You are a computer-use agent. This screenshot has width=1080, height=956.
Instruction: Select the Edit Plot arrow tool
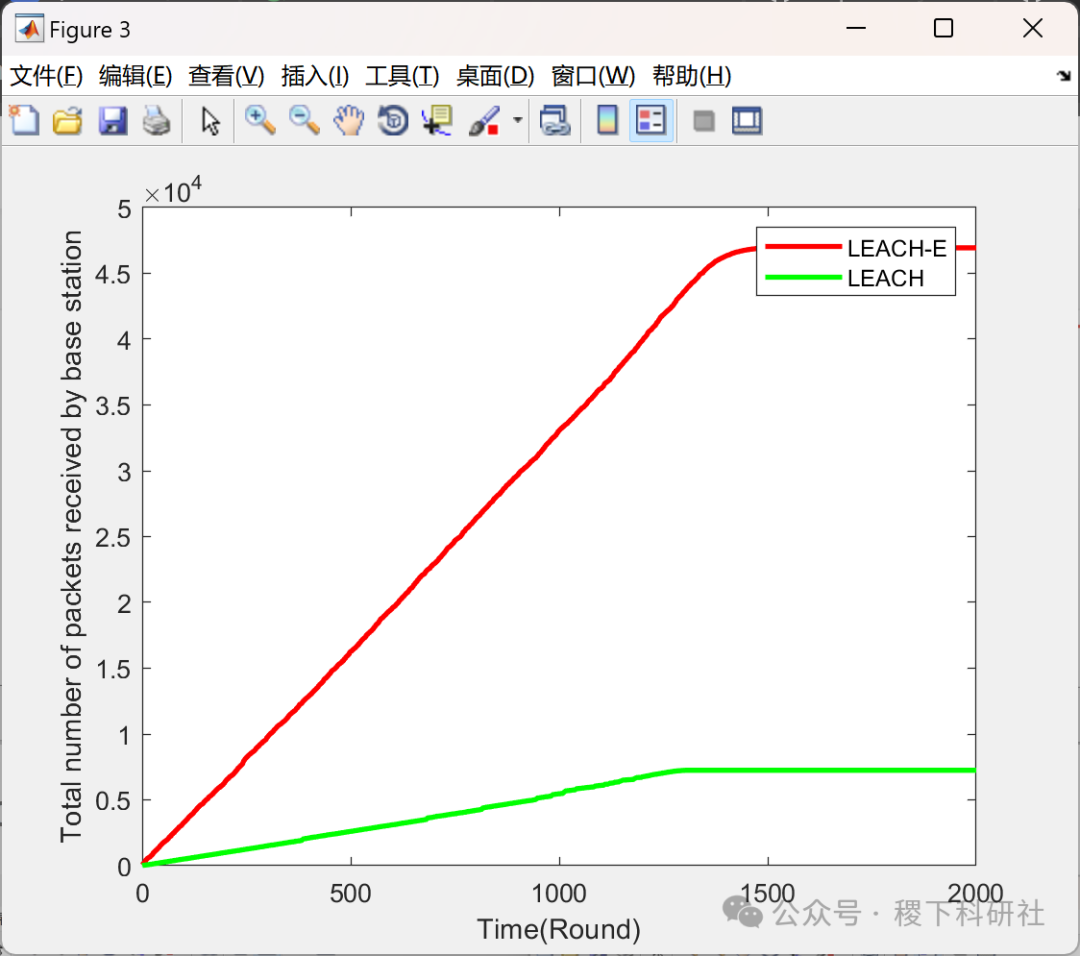point(210,121)
